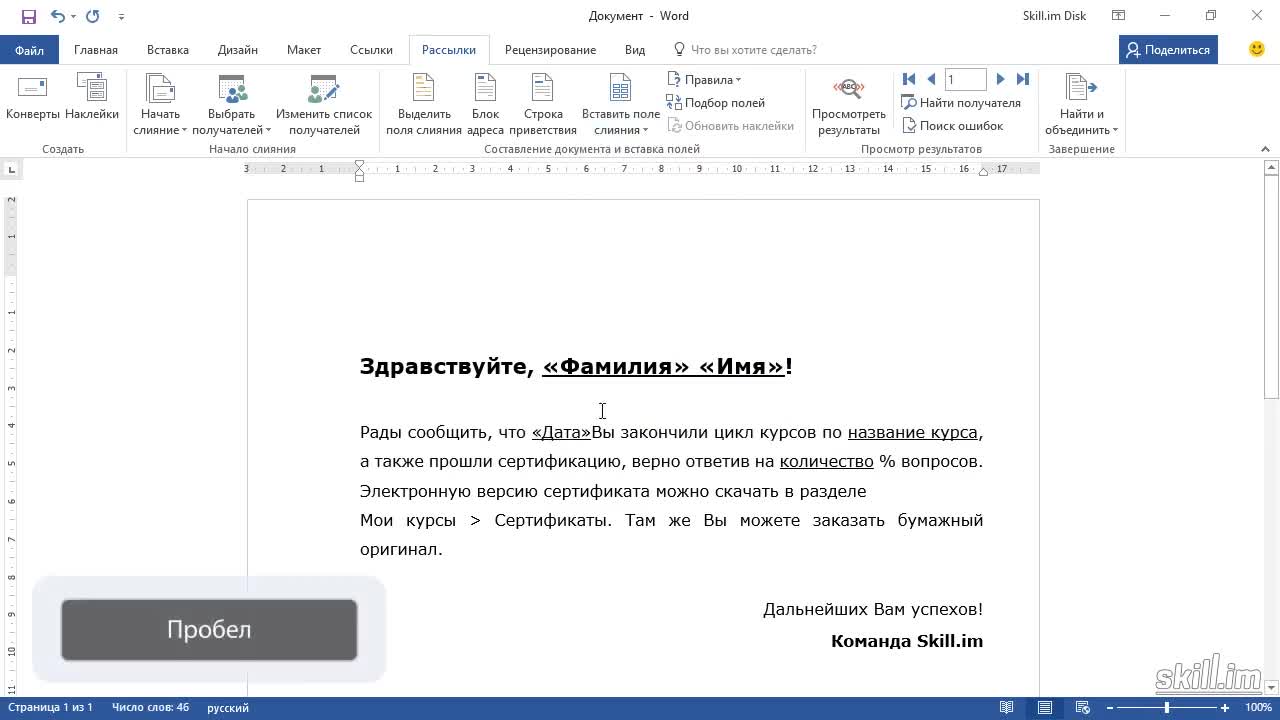Switch to Вставка tab

pyautogui.click(x=168, y=50)
